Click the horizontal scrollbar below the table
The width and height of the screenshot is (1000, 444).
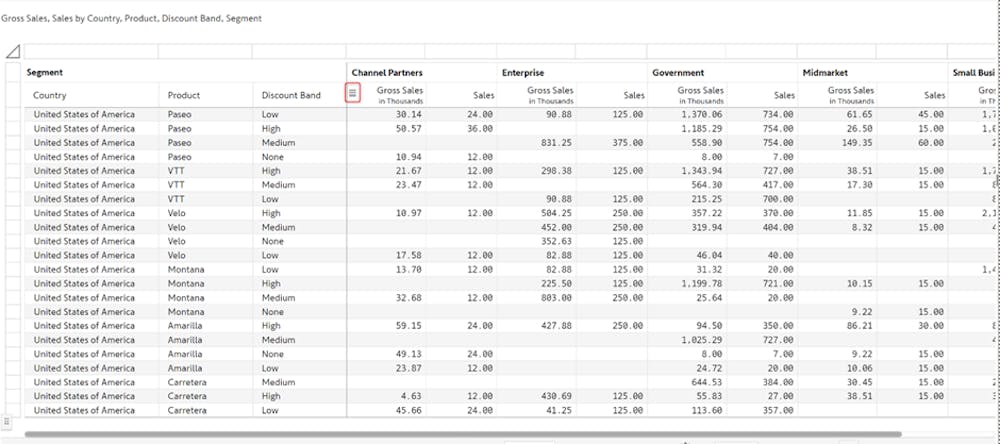(x=462, y=434)
